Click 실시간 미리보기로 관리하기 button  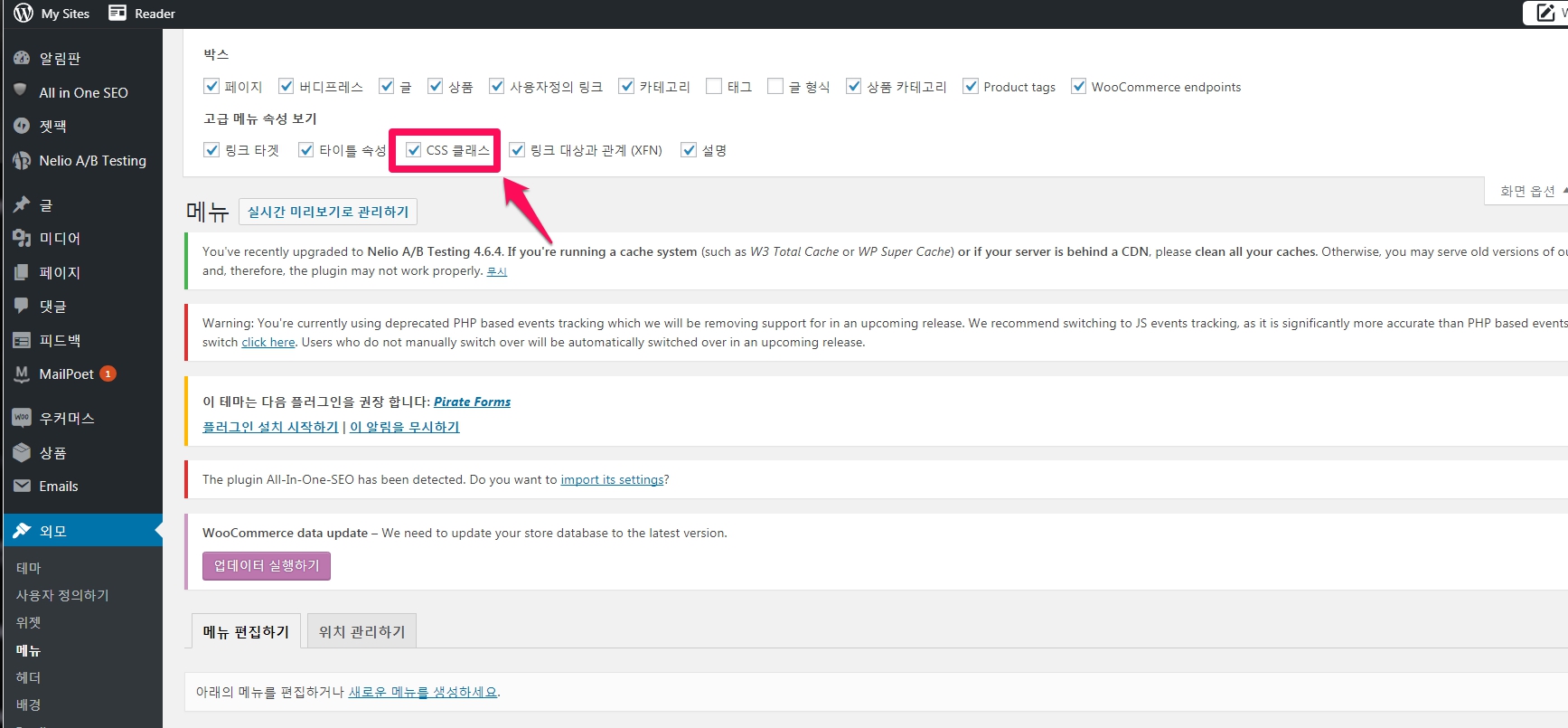[328, 212]
